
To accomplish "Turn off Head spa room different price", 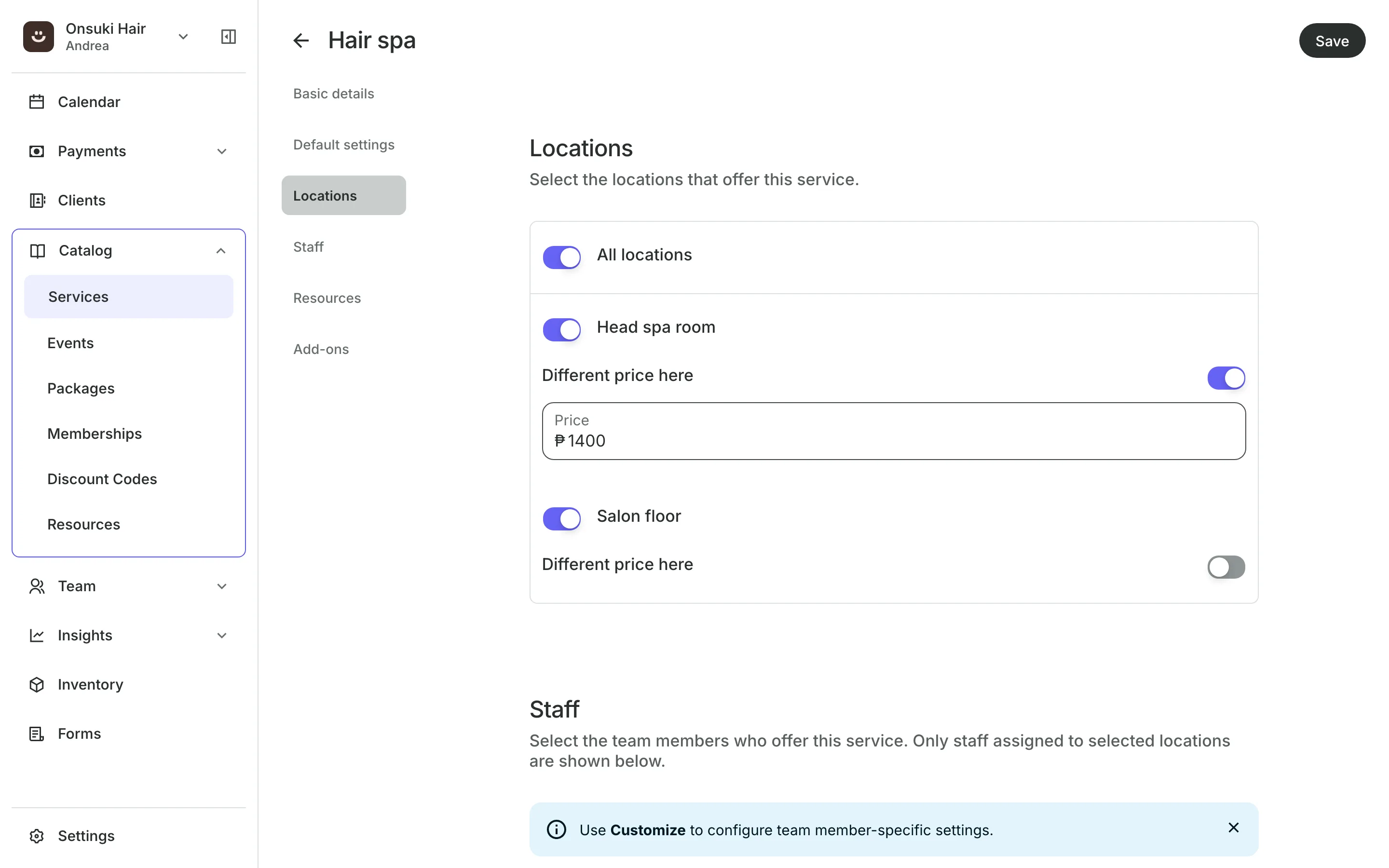I will point(1226,378).
